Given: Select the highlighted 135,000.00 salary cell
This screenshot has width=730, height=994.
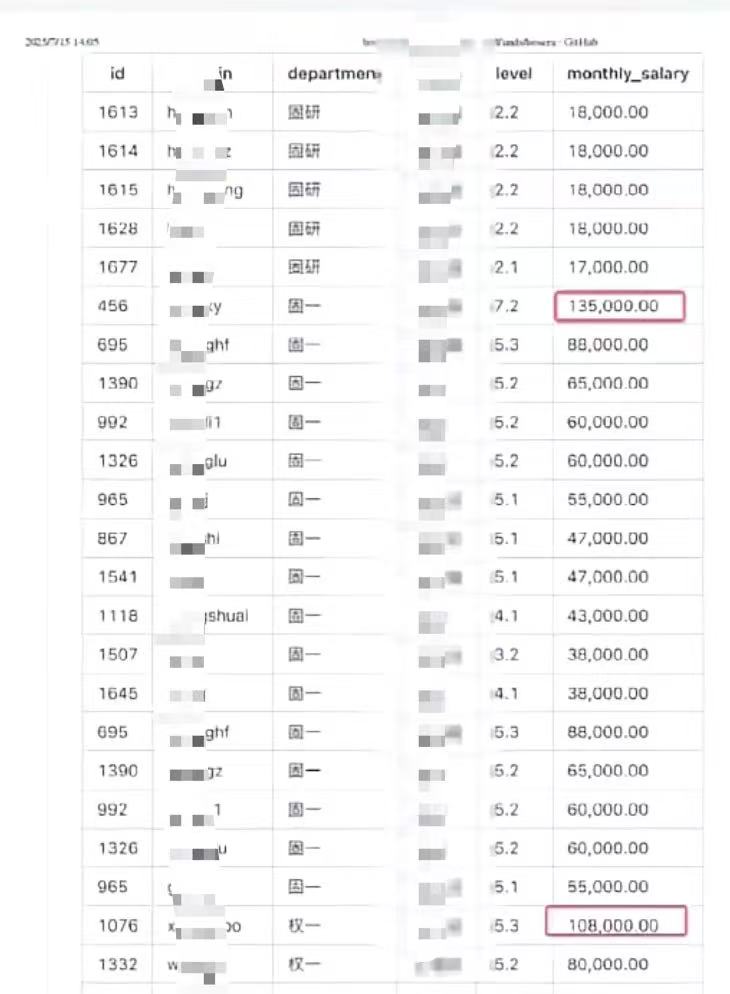Looking at the screenshot, I should coord(620,306).
